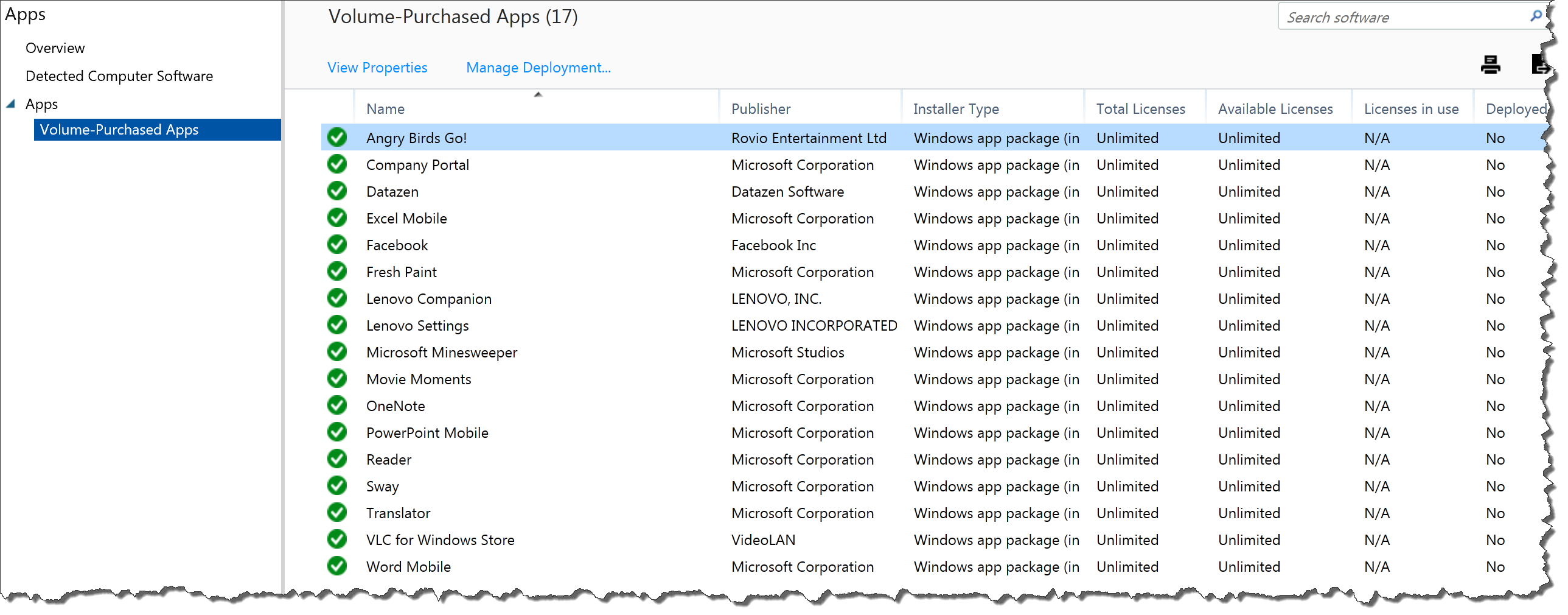This screenshot has height=615, width=1568.
Task: Open Manage Deployment dialog
Action: click(538, 67)
